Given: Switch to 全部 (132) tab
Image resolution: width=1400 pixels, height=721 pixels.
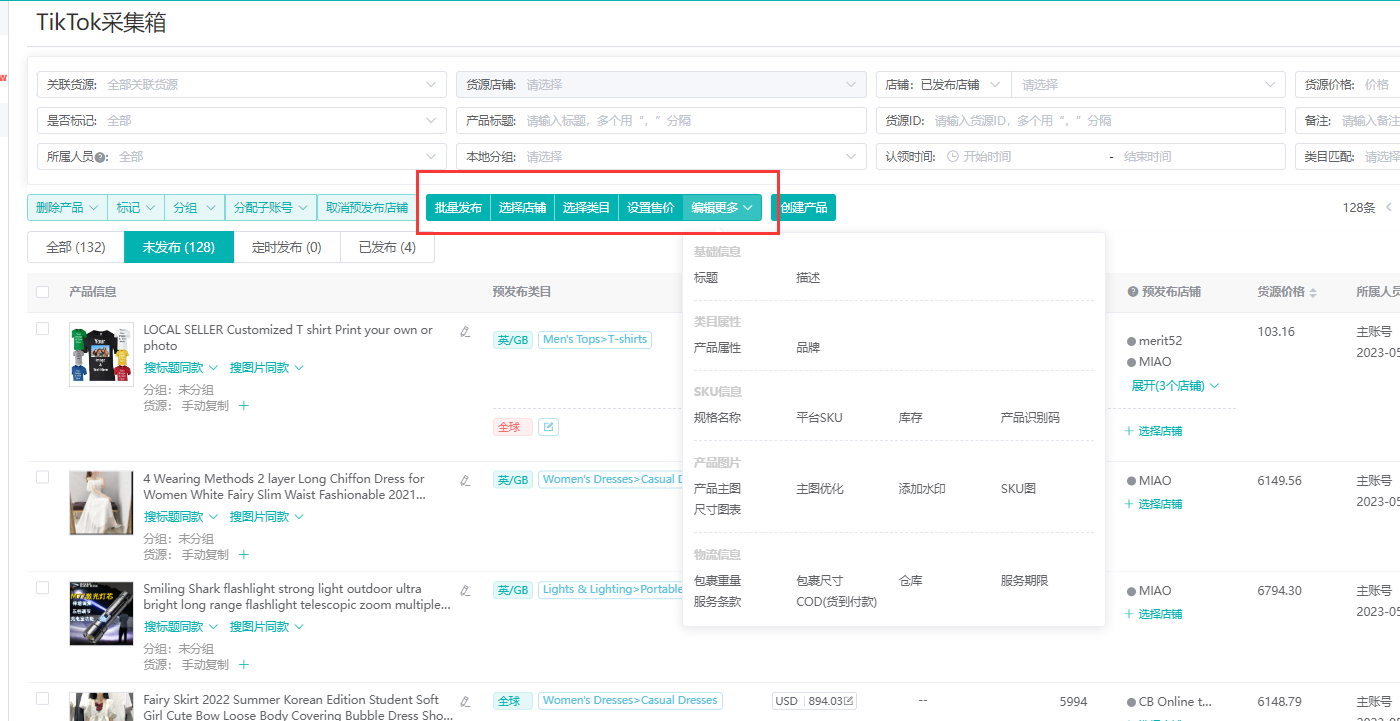Looking at the screenshot, I should coord(76,247).
